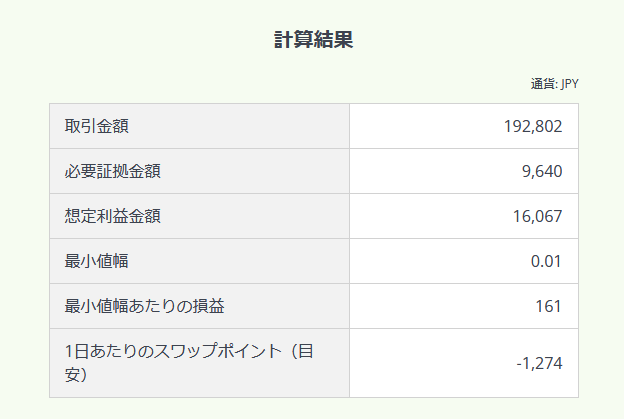The width and height of the screenshot is (624, 419).
Task: Select the 16,067 expected profit value
Action: (538, 216)
